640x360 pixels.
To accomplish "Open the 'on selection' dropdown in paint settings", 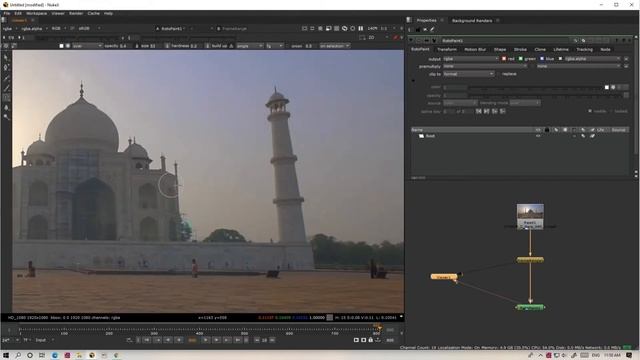I will (x=335, y=46).
